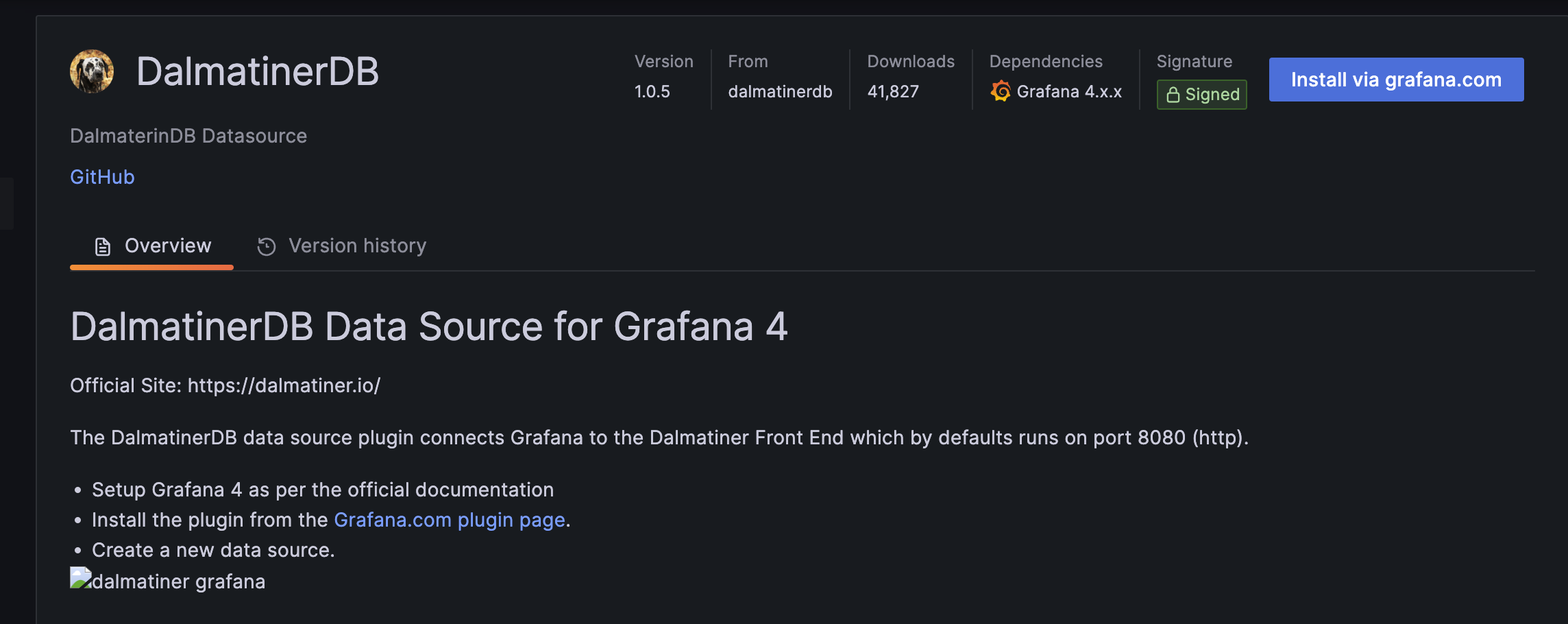This screenshot has height=624, width=1568.
Task: Click the dalmatinerdb author name under From
Action: [781, 91]
